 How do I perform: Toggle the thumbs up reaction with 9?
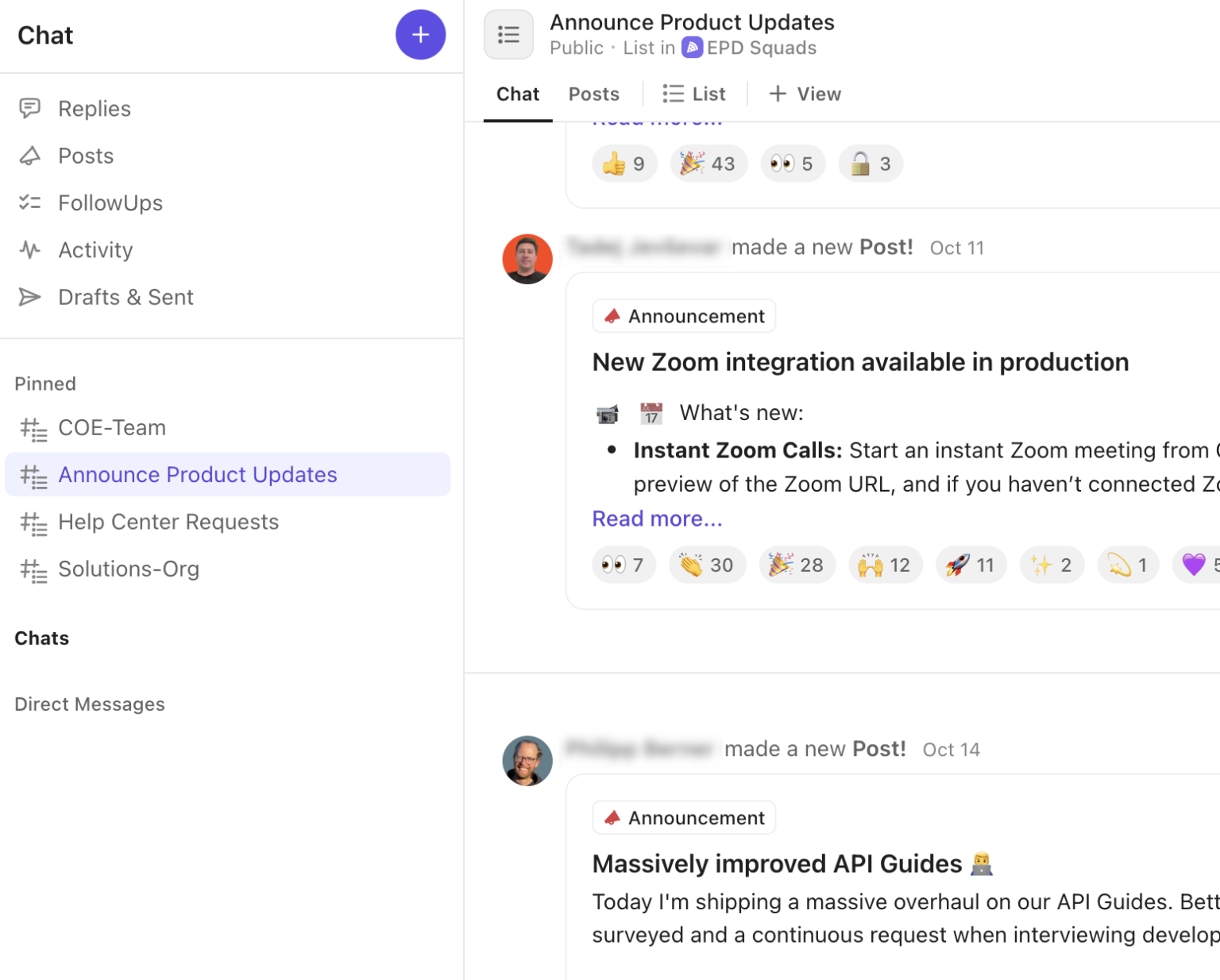tap(624, 164)
